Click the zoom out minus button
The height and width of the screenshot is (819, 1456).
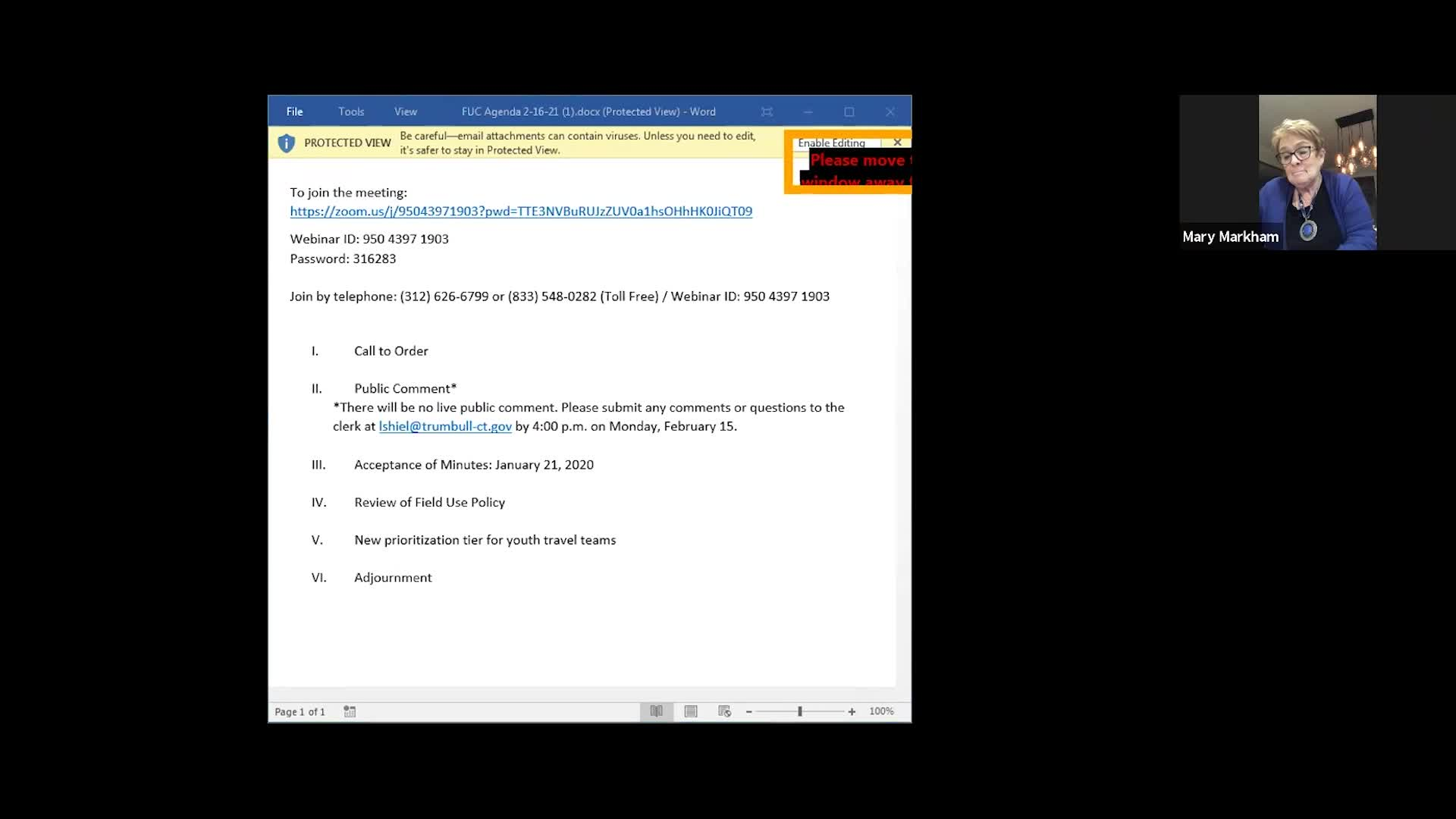748,711
